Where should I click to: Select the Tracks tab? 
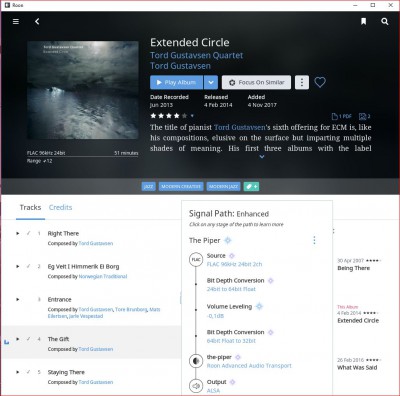click(x=30, y=207)
